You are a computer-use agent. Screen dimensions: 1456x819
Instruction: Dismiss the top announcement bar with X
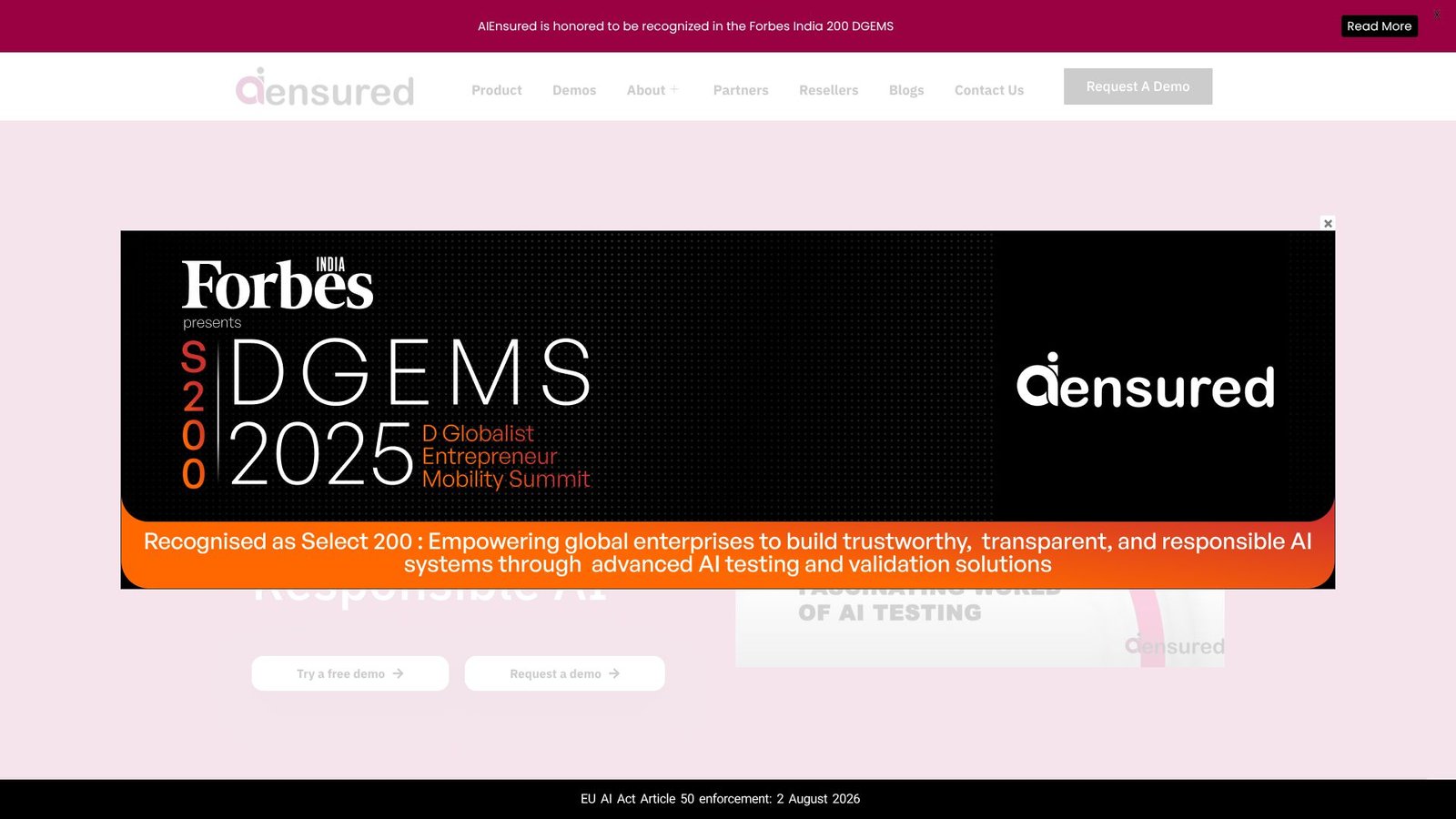1437,15
